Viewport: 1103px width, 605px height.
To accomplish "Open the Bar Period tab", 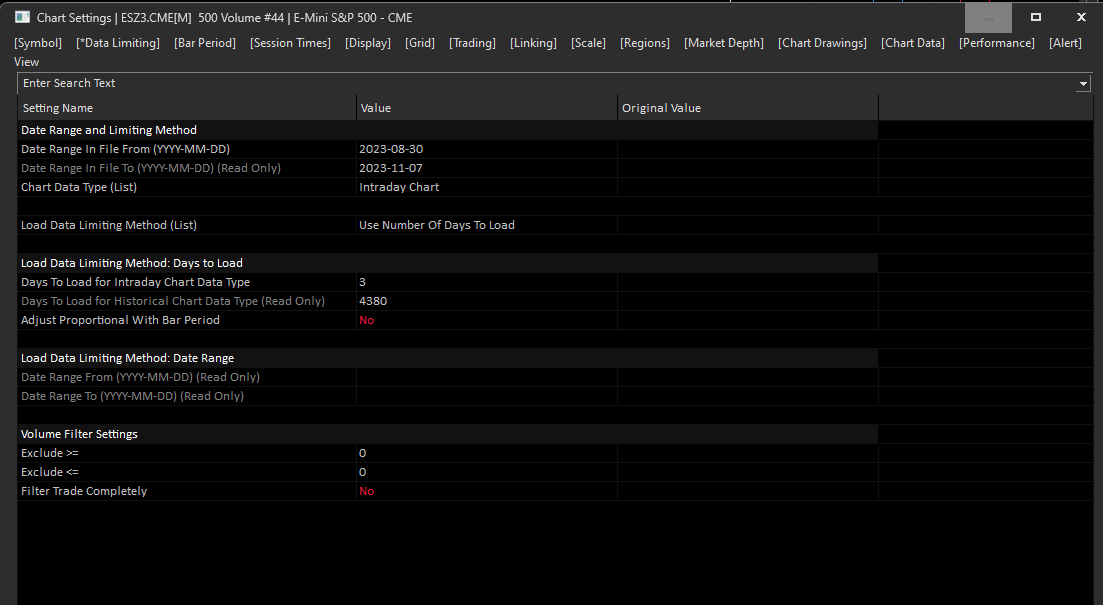I will [205, 43].
